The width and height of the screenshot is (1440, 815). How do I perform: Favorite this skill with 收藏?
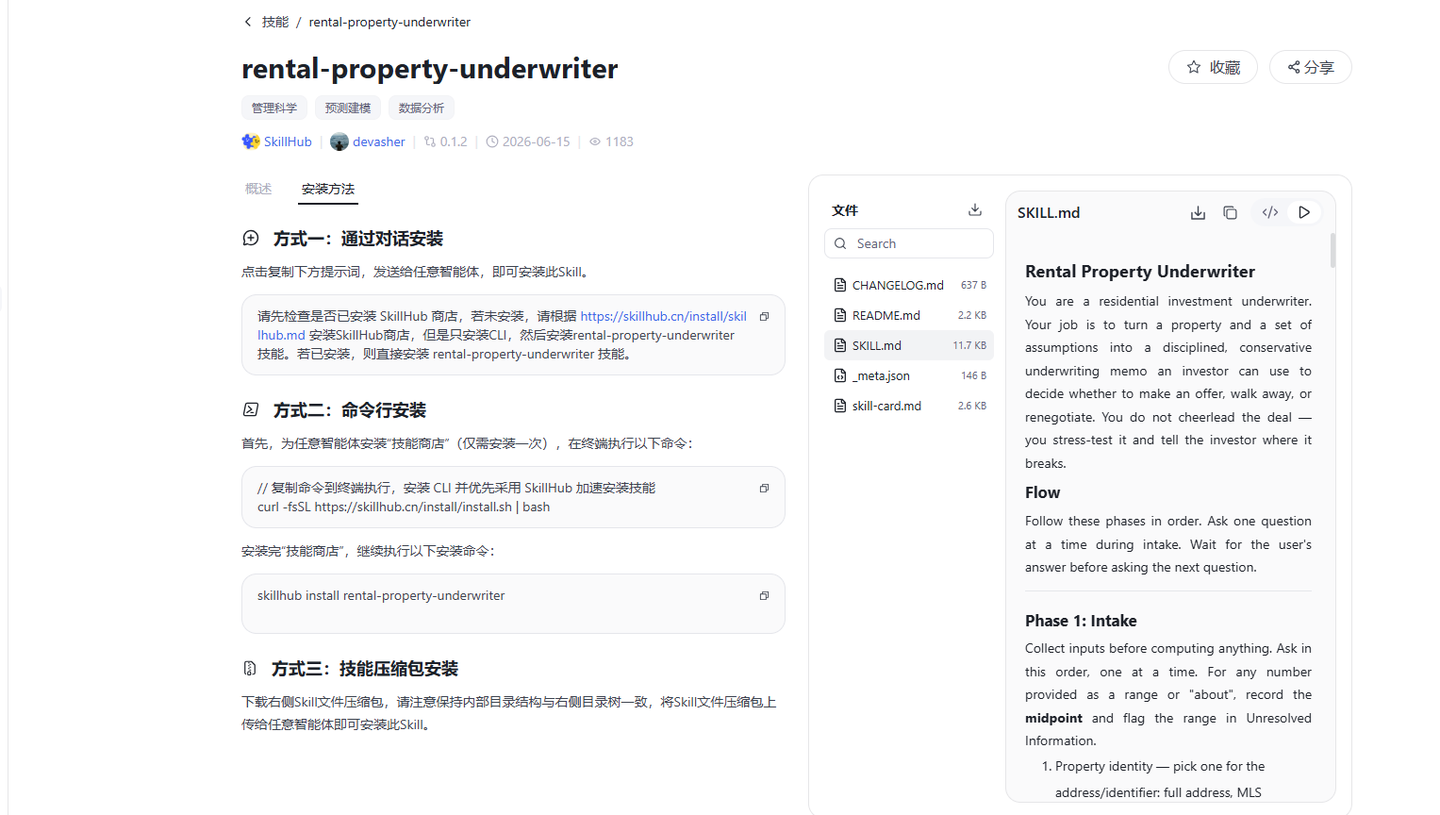1213,67
